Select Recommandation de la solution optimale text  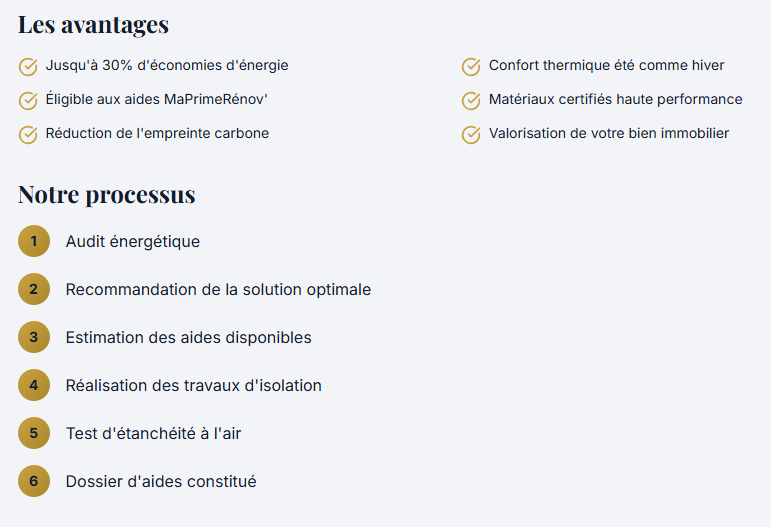pos(218,289)
